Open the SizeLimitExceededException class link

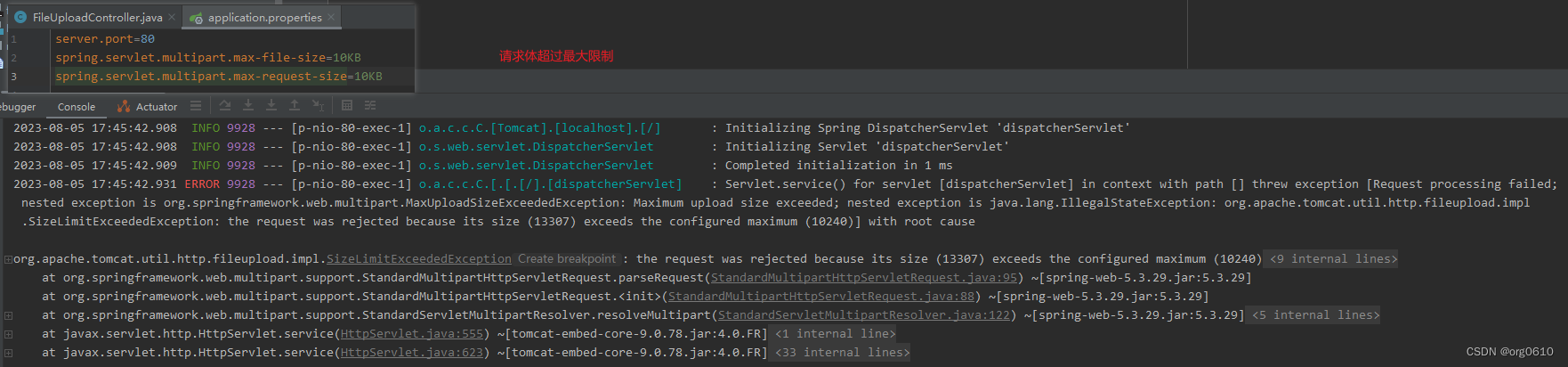tap(419, 259)
